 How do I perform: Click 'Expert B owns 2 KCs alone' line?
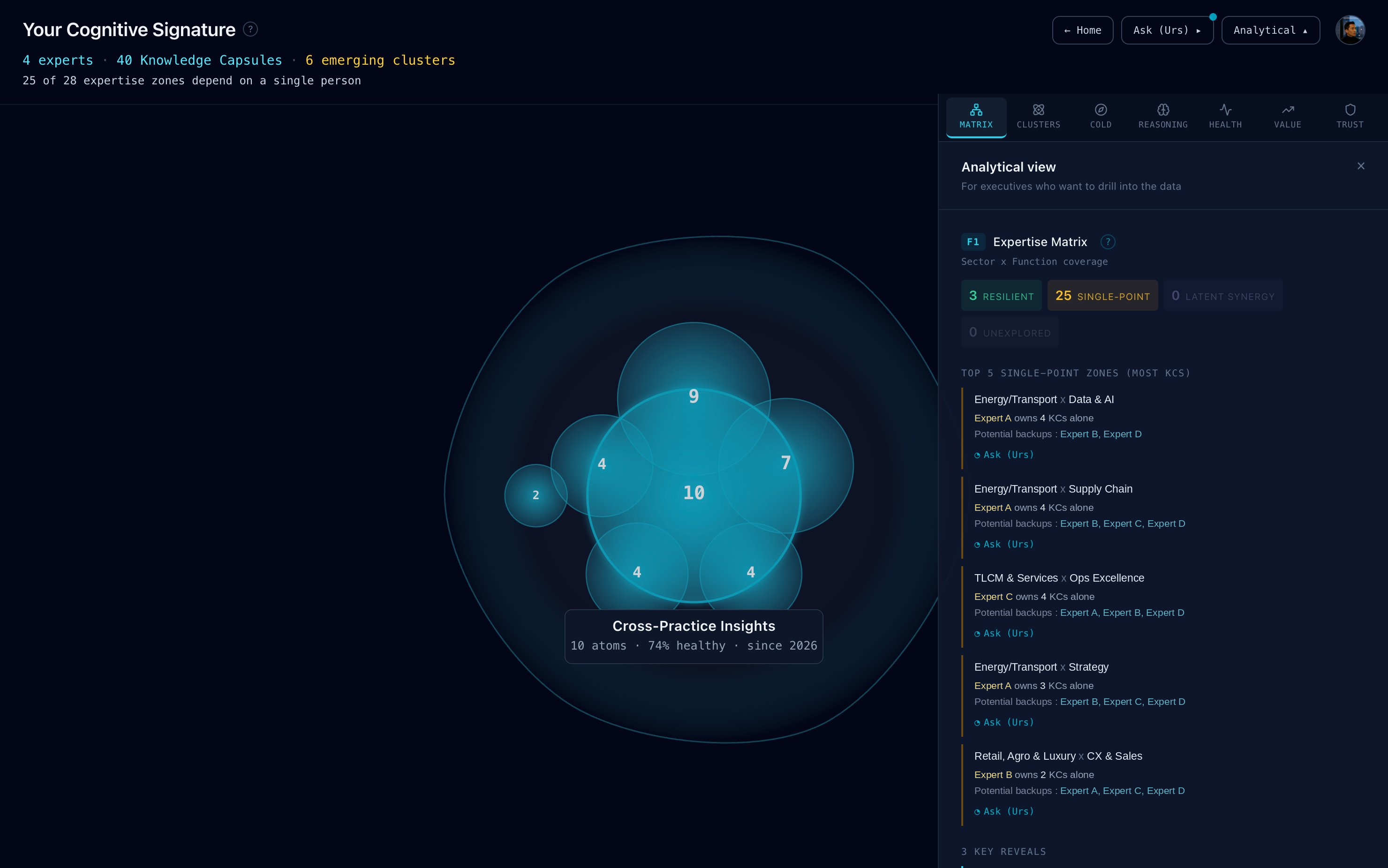click(1033, 774)
